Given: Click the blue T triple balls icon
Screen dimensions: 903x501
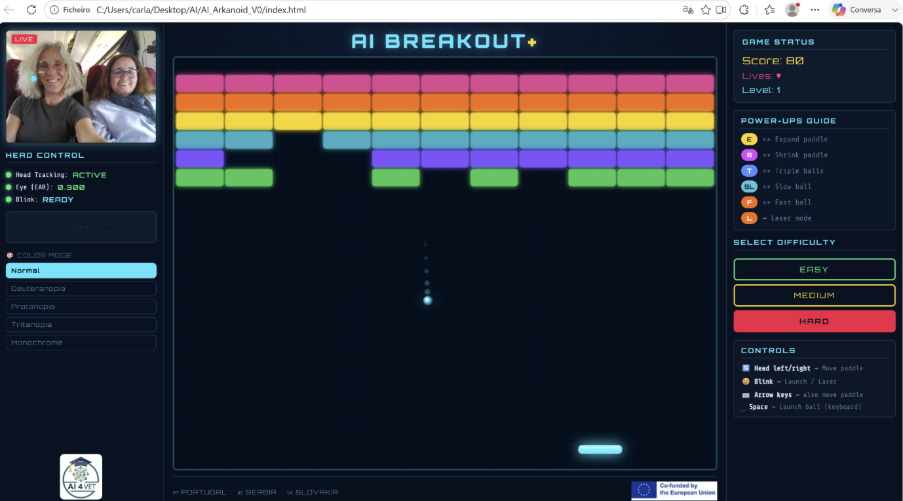Looking at the screenshot, I should point(749,170).
